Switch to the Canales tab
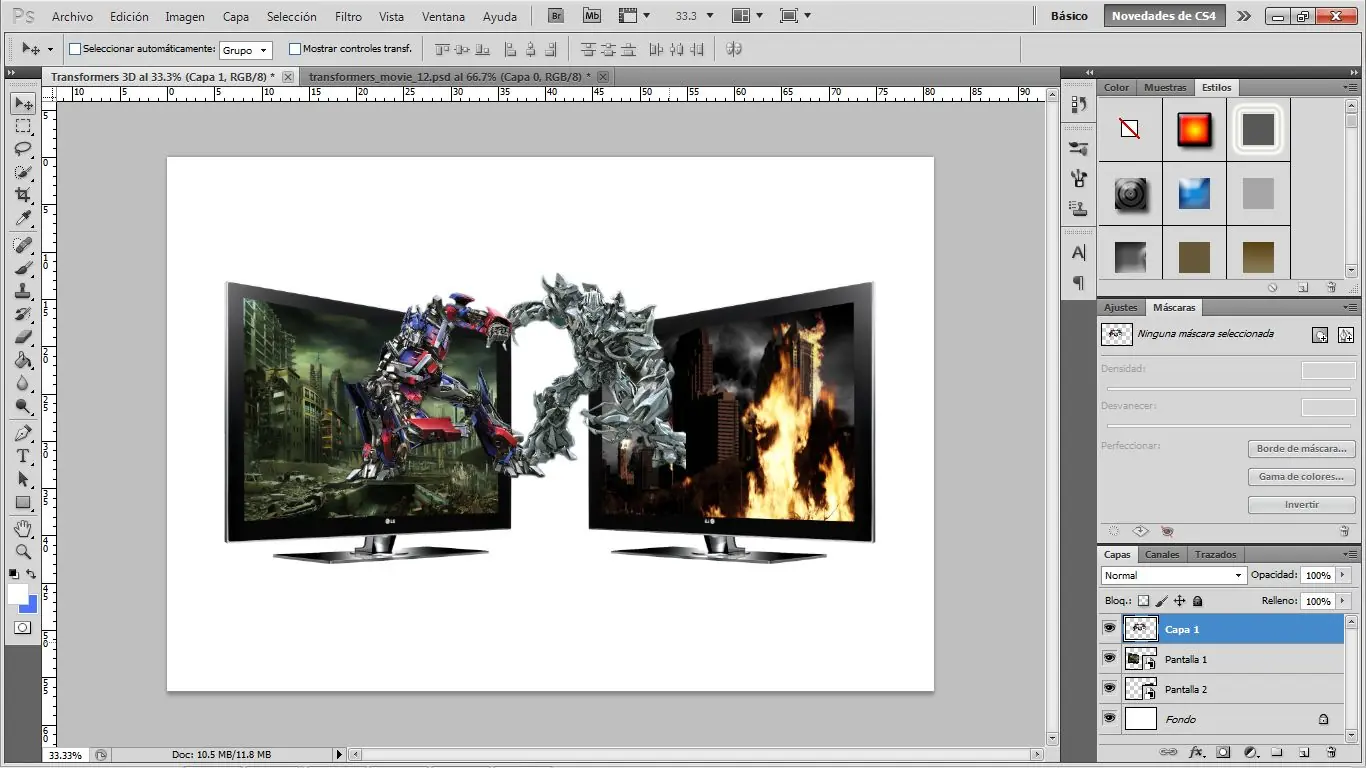 (x=1162, y=554)
